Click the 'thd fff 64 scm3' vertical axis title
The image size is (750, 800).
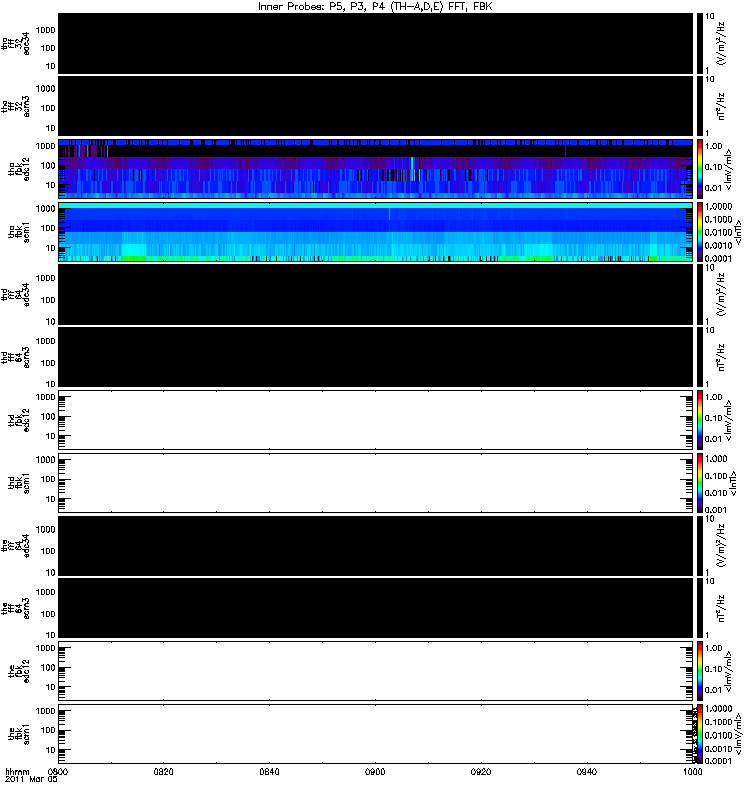[16, 357]
